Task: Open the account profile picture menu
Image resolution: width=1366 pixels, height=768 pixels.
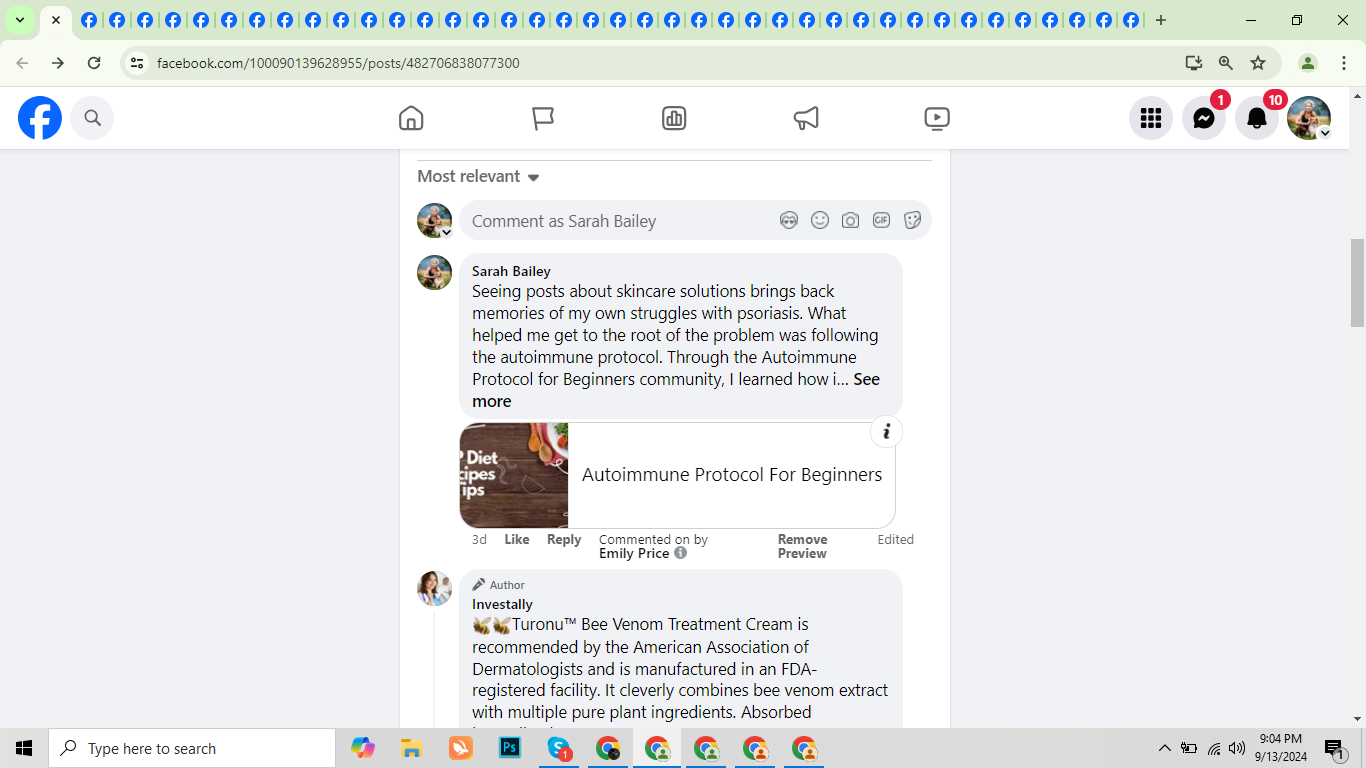Action: [1309, 118]
